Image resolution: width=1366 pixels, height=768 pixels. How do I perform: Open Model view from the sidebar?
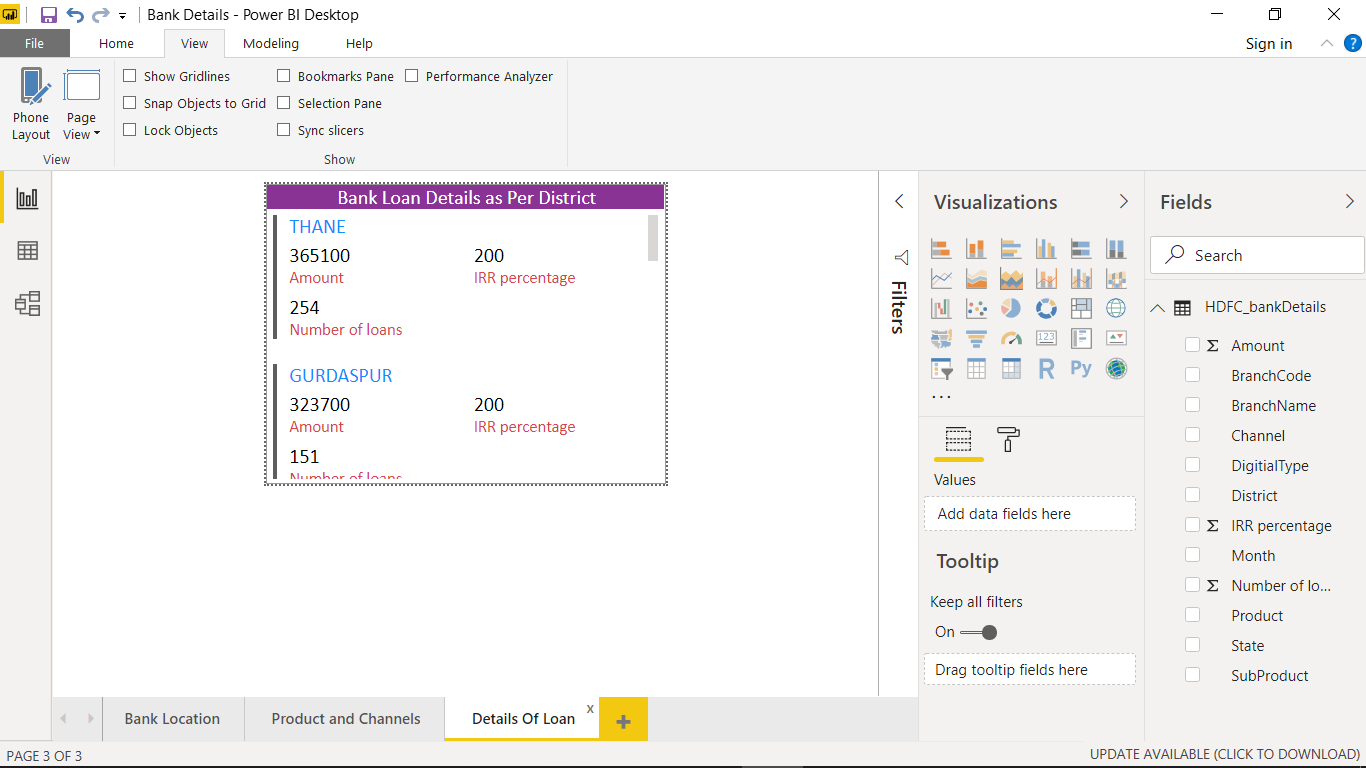click(25, 303)
